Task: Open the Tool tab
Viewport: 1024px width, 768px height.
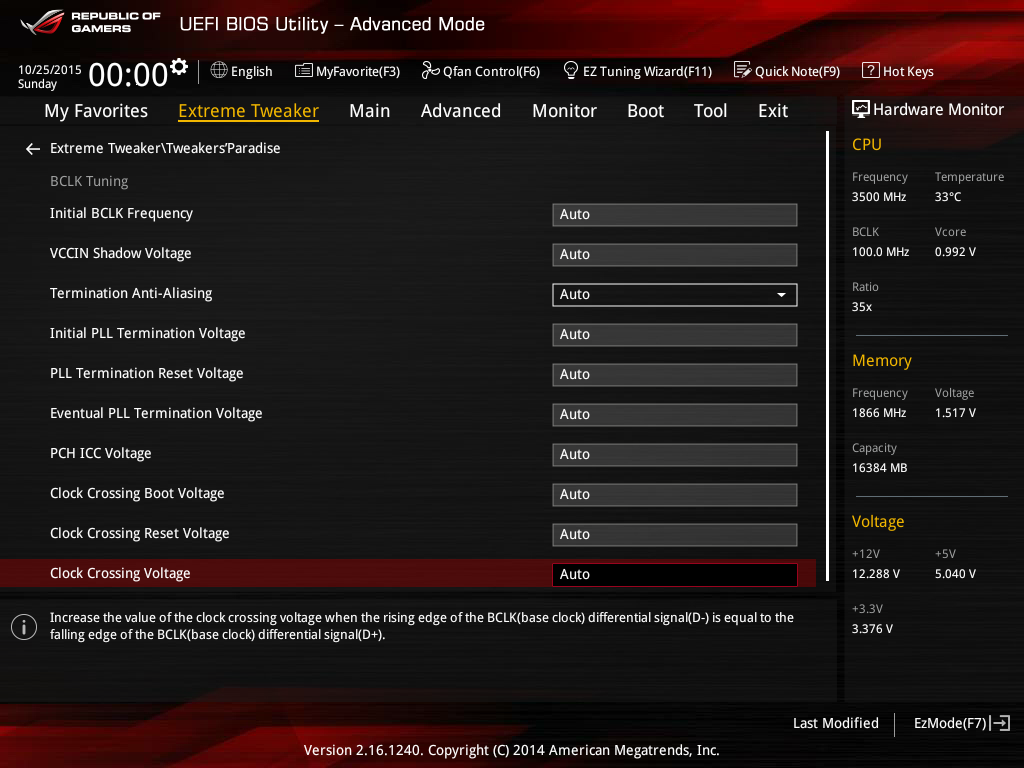Action: point(711,111)
